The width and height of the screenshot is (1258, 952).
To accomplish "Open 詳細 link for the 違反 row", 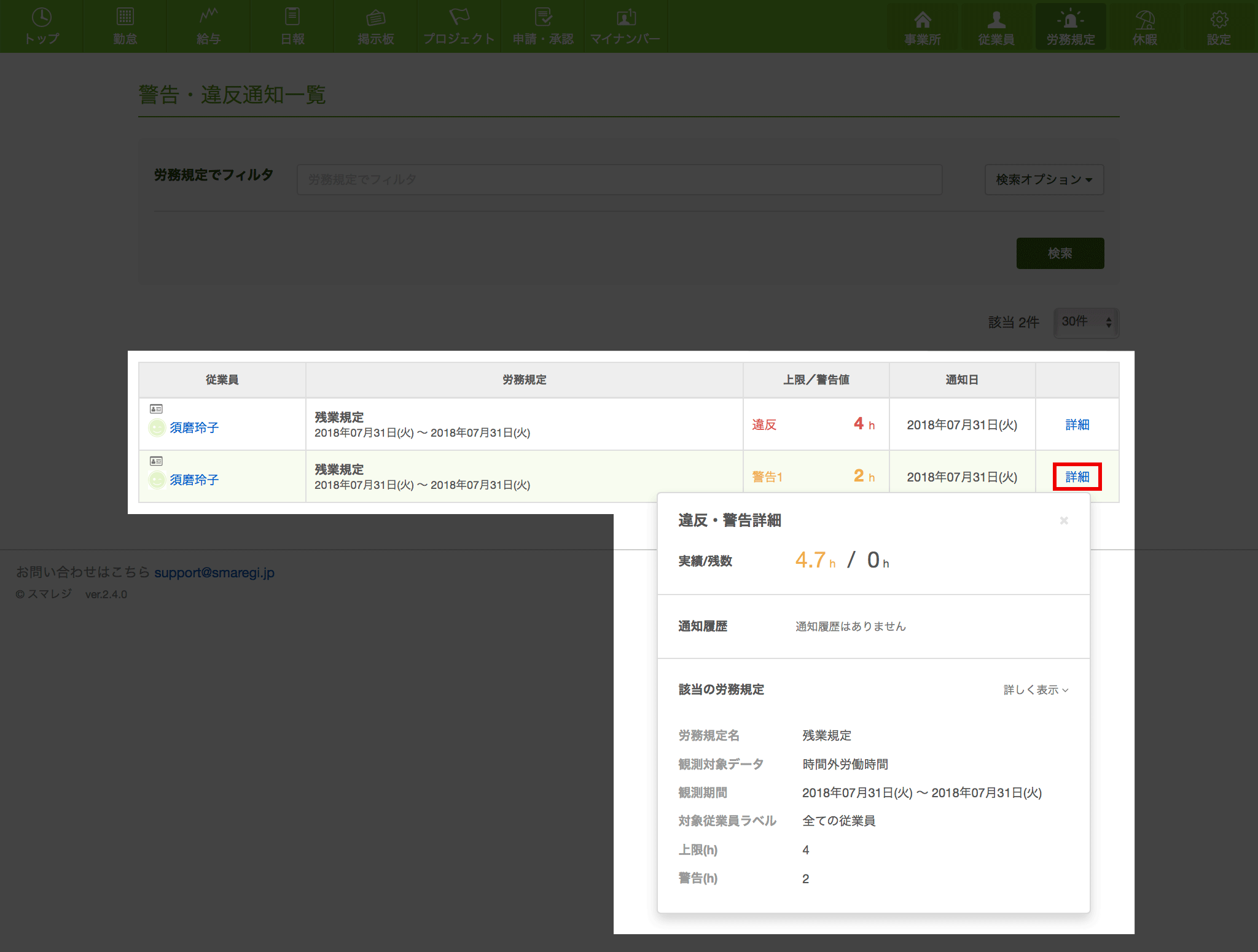I will coord(1077,424).
